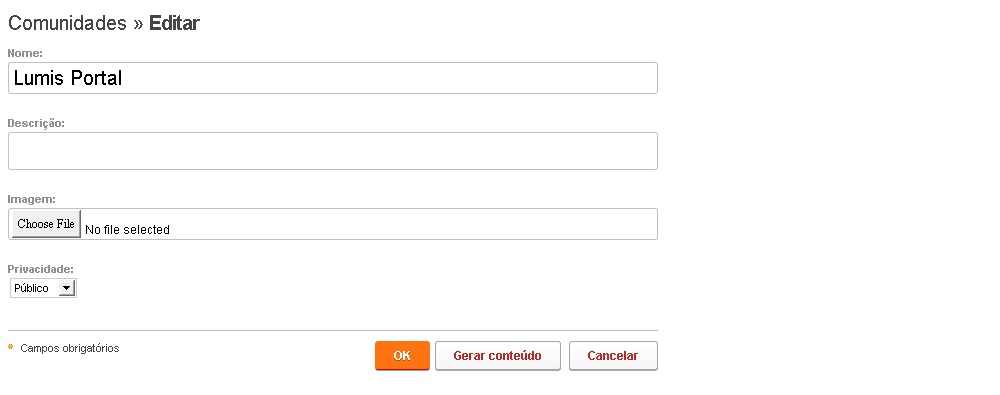This screenshot has height=395, width=1000.
Task: Go back to the Comunidades breadcrumb
Action: coord(67,24)
